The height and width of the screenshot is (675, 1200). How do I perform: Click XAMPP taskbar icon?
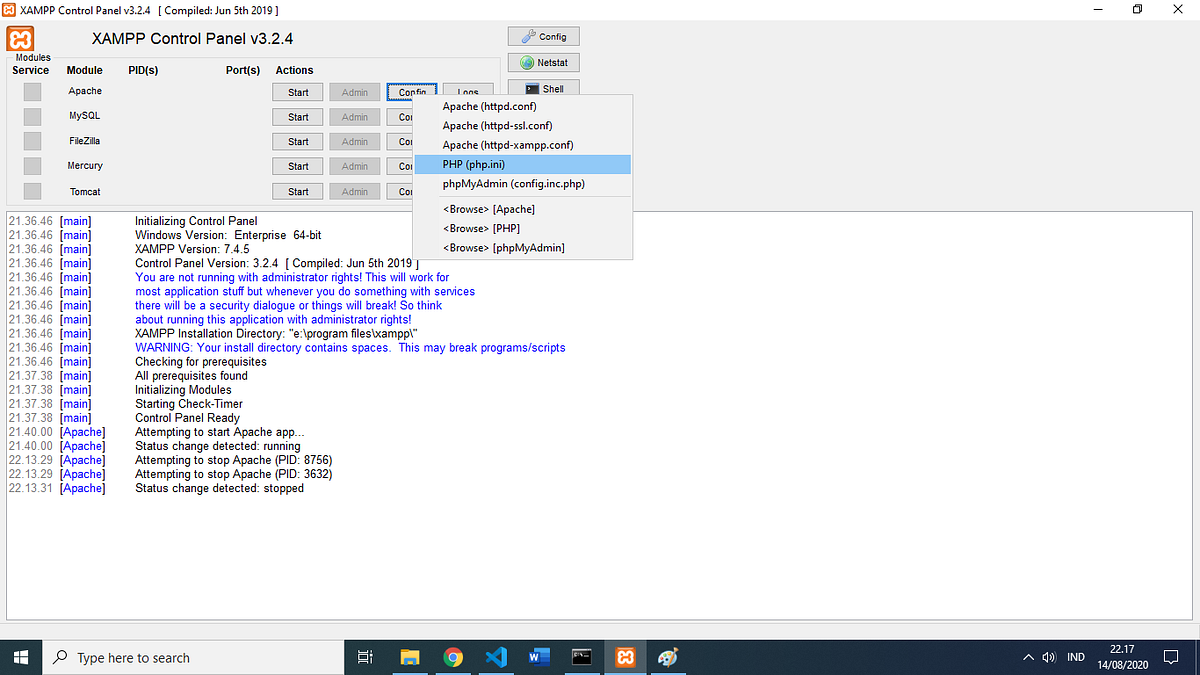625,657
